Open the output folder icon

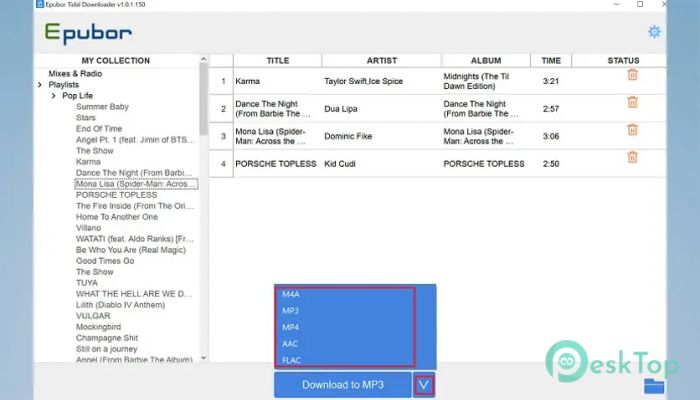click(x=654, y=386)
